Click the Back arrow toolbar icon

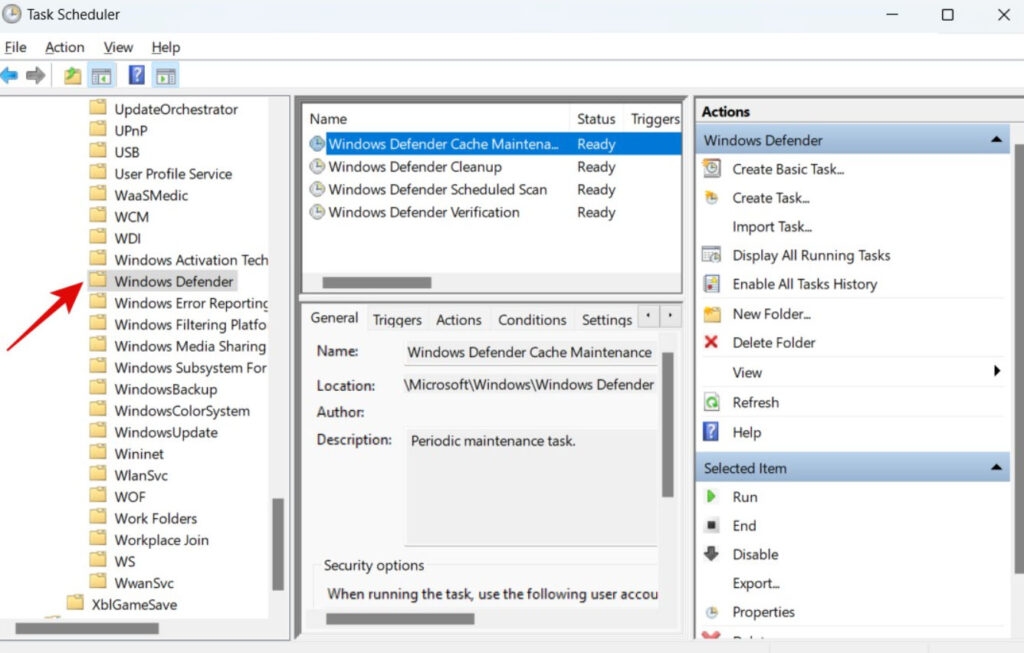pyautogui.click(x=9, y=76)
